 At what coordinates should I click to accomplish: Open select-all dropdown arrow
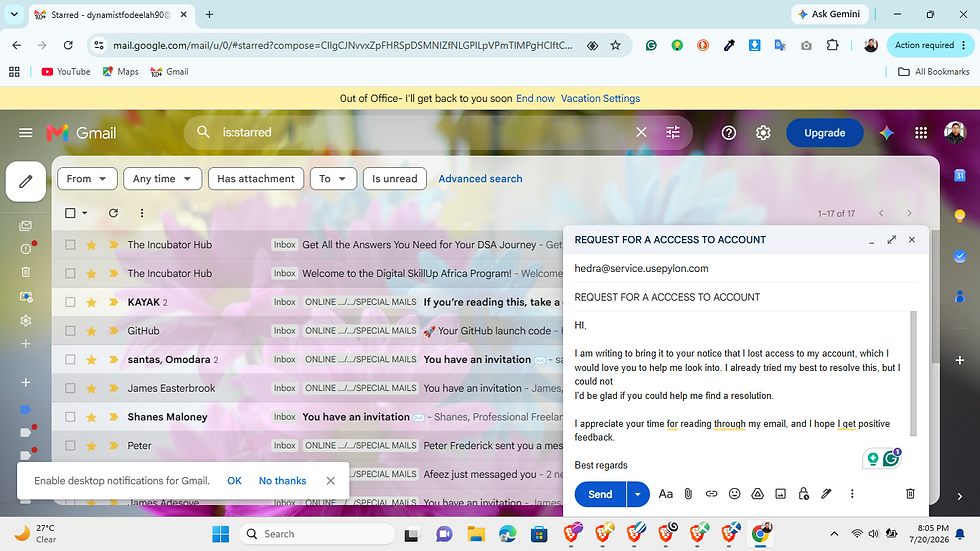click(x=84, y=213)
